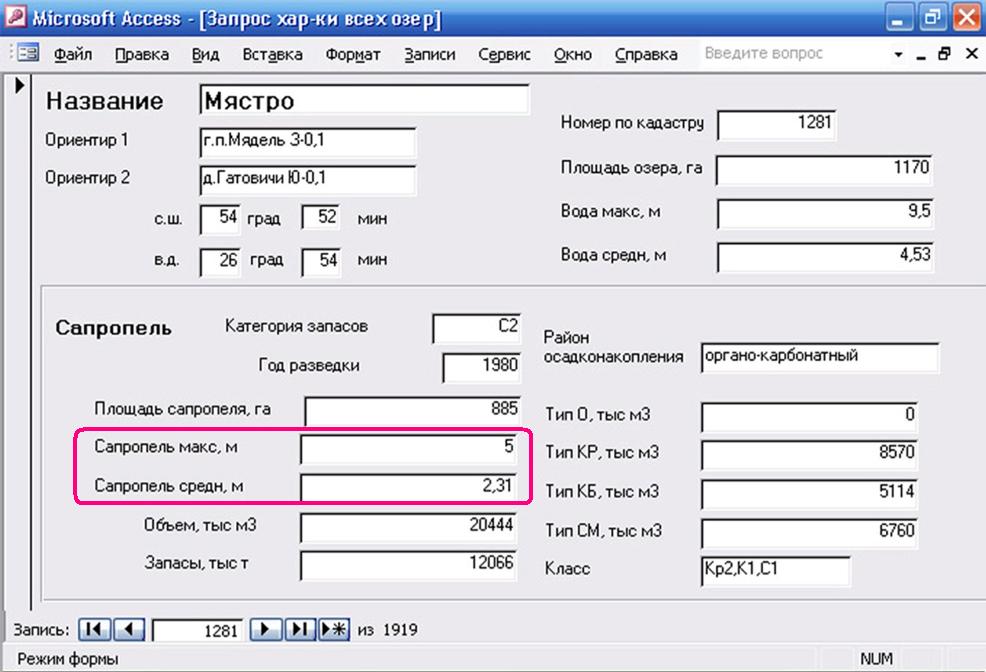The image size is (986, 672).
Task: Click the Категория запасов field C2
Action: pyautogui.click(x=477, y=328)
